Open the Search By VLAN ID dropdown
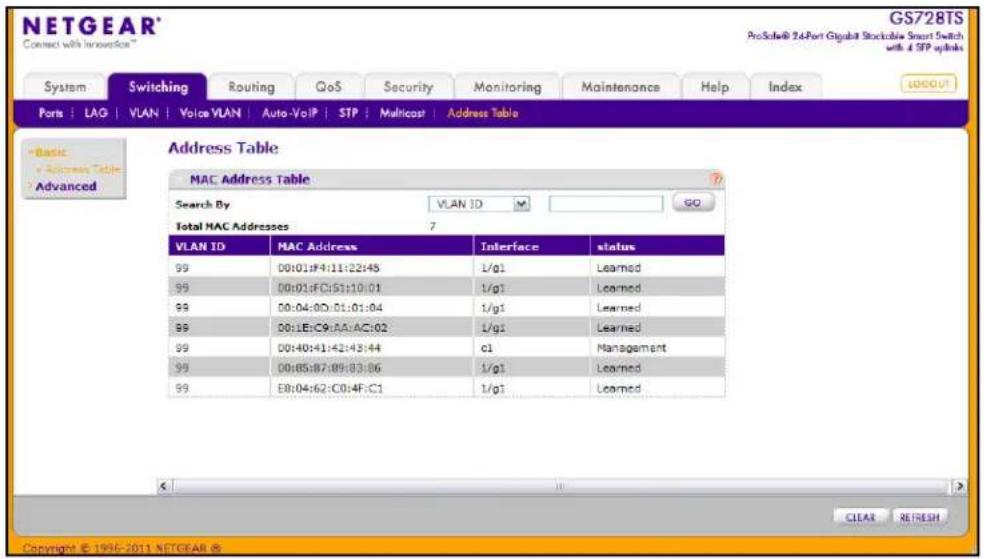Screen dimensions: 984x559 pyautogui.click(x=479, y=204)
